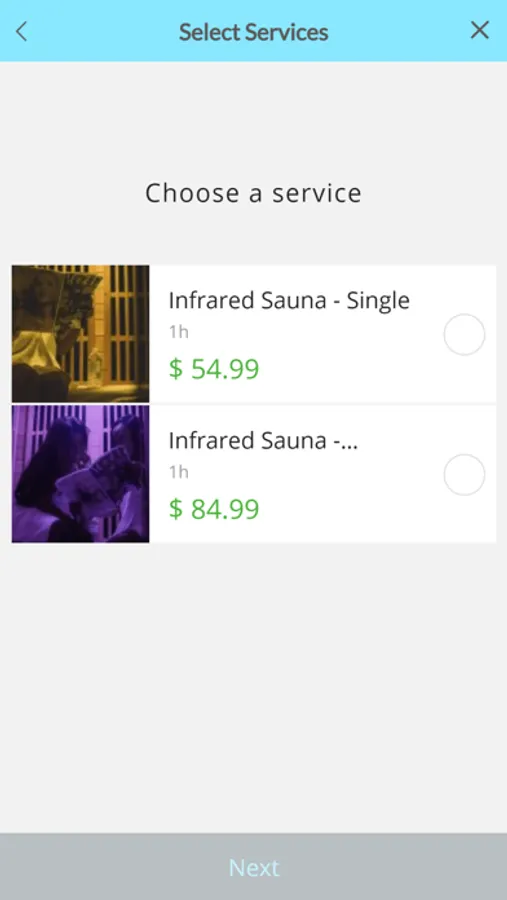The width and height of the screenshot is (507, 900).
Task: Click the $ 54.99 price
Action: 214,368
